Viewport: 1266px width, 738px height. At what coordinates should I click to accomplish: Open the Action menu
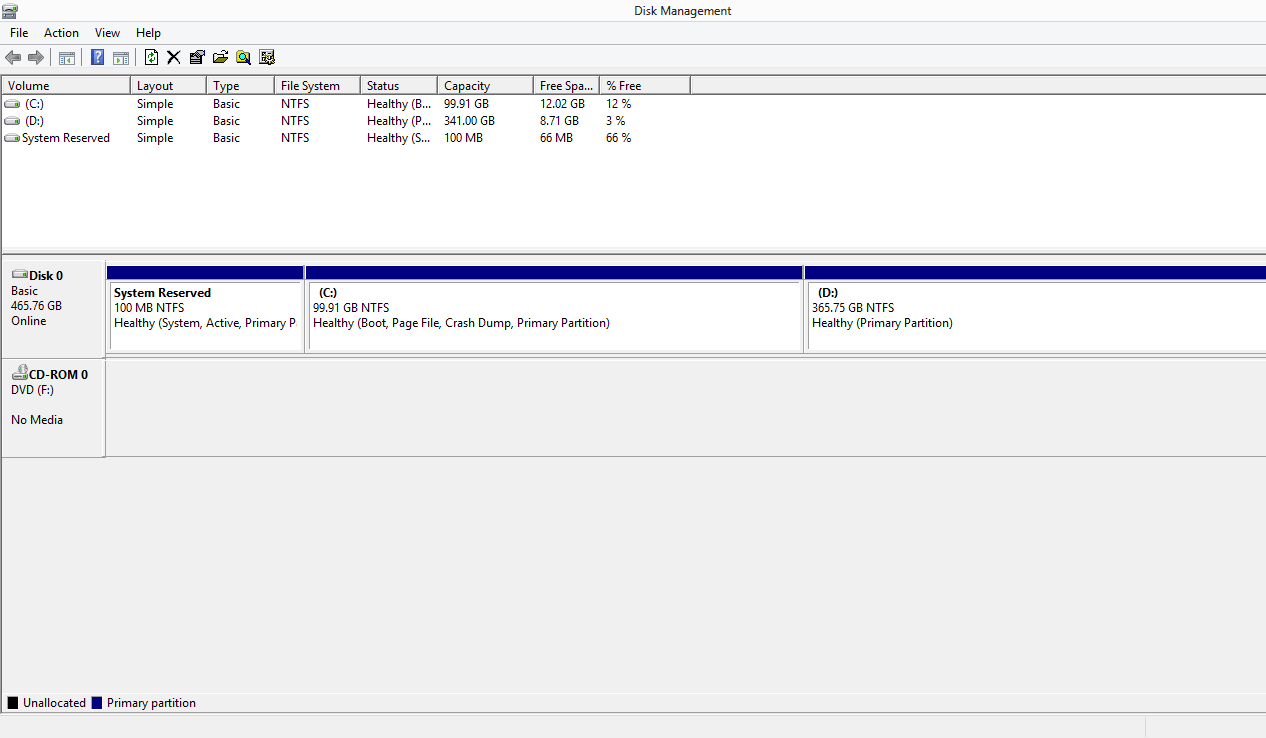click(x=61, y=33)
